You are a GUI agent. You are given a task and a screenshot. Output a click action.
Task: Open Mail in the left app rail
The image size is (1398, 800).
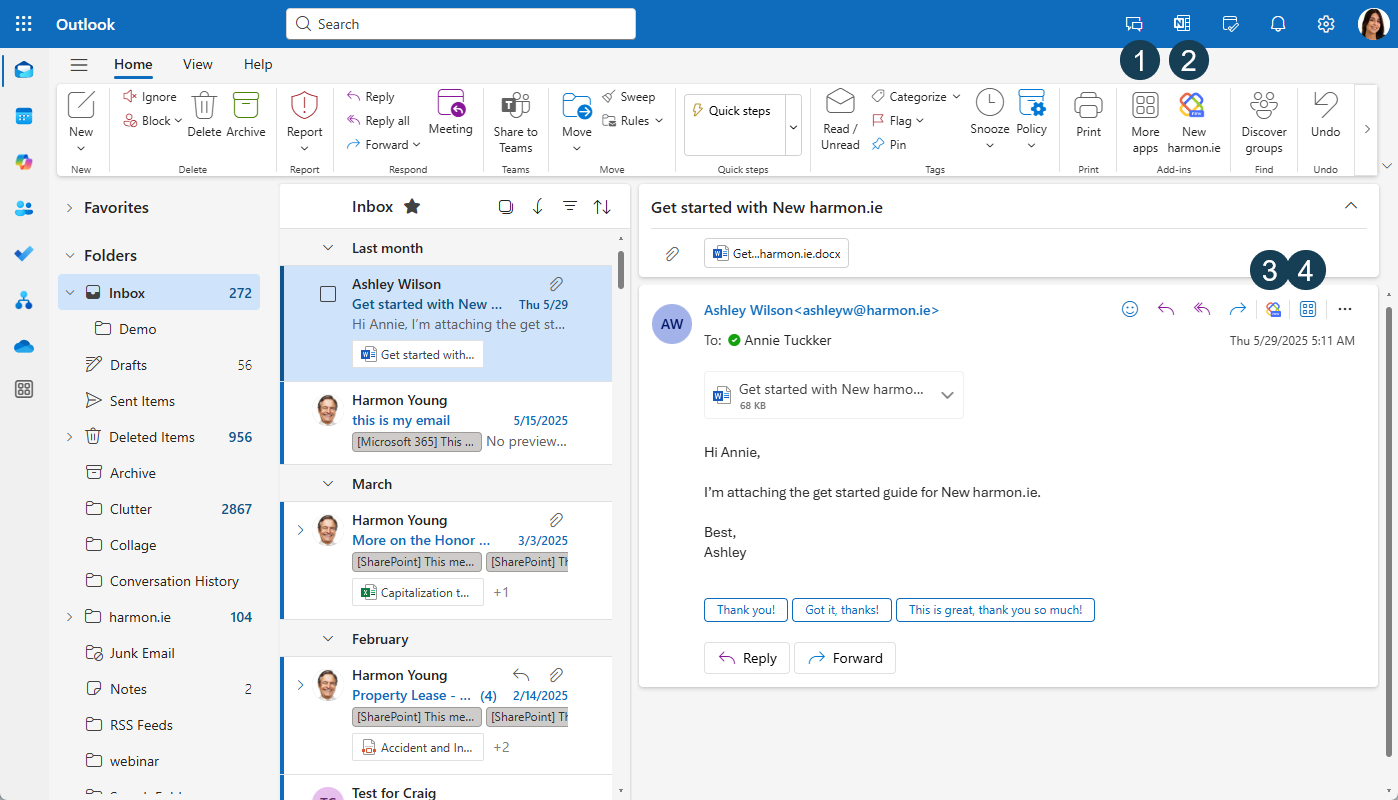[x=24, y=70]
